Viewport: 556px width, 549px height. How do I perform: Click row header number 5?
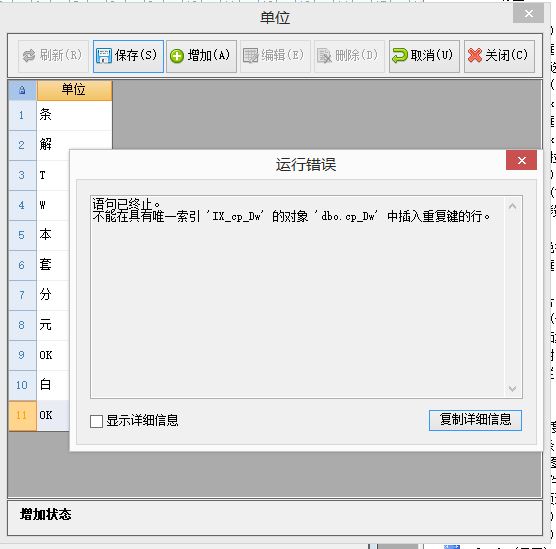pos(22,235)
